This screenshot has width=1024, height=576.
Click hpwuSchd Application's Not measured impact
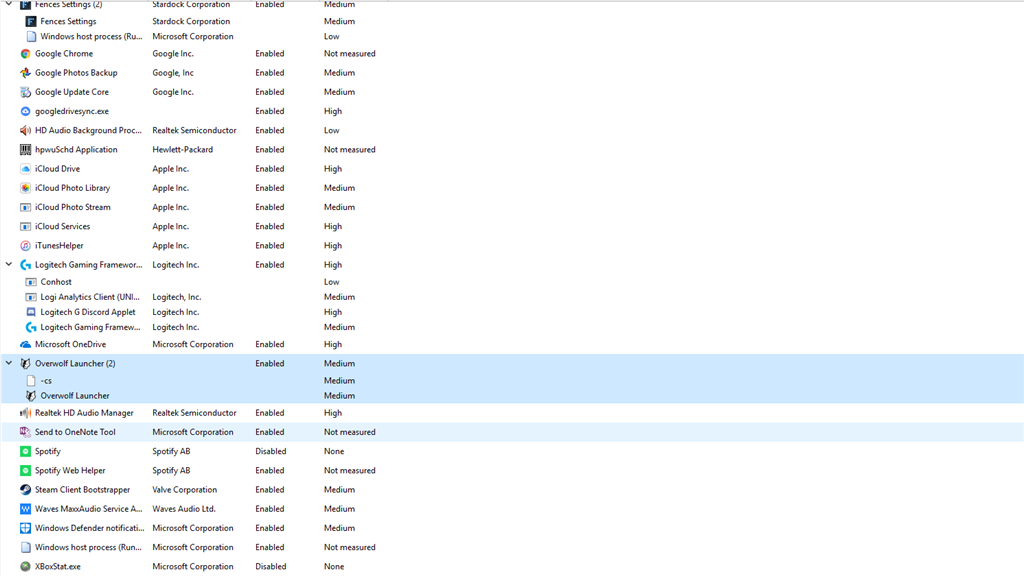point(349,150)
